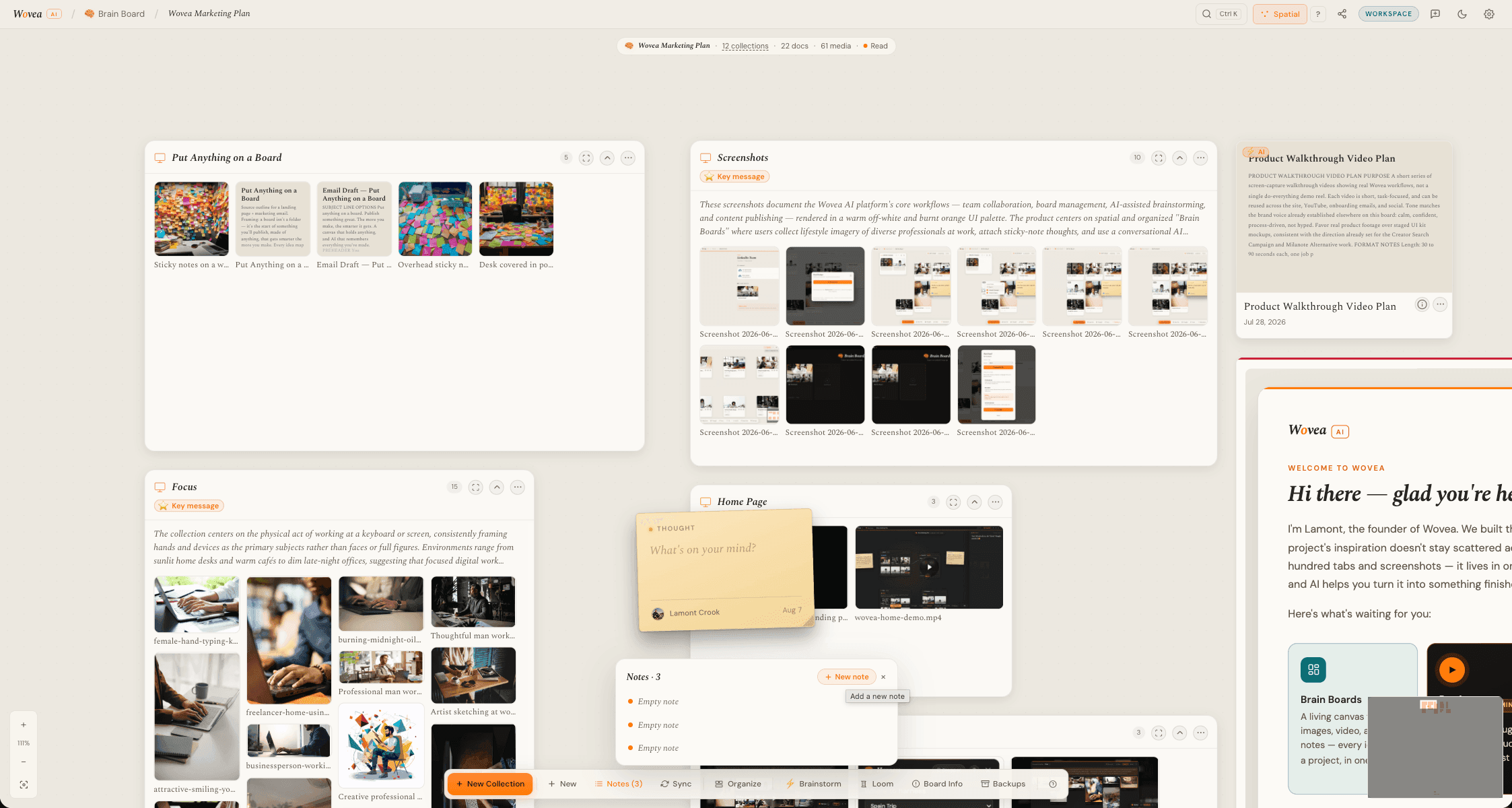Open fullscreen view for the Home Page collection

click(x=953, y=502)
